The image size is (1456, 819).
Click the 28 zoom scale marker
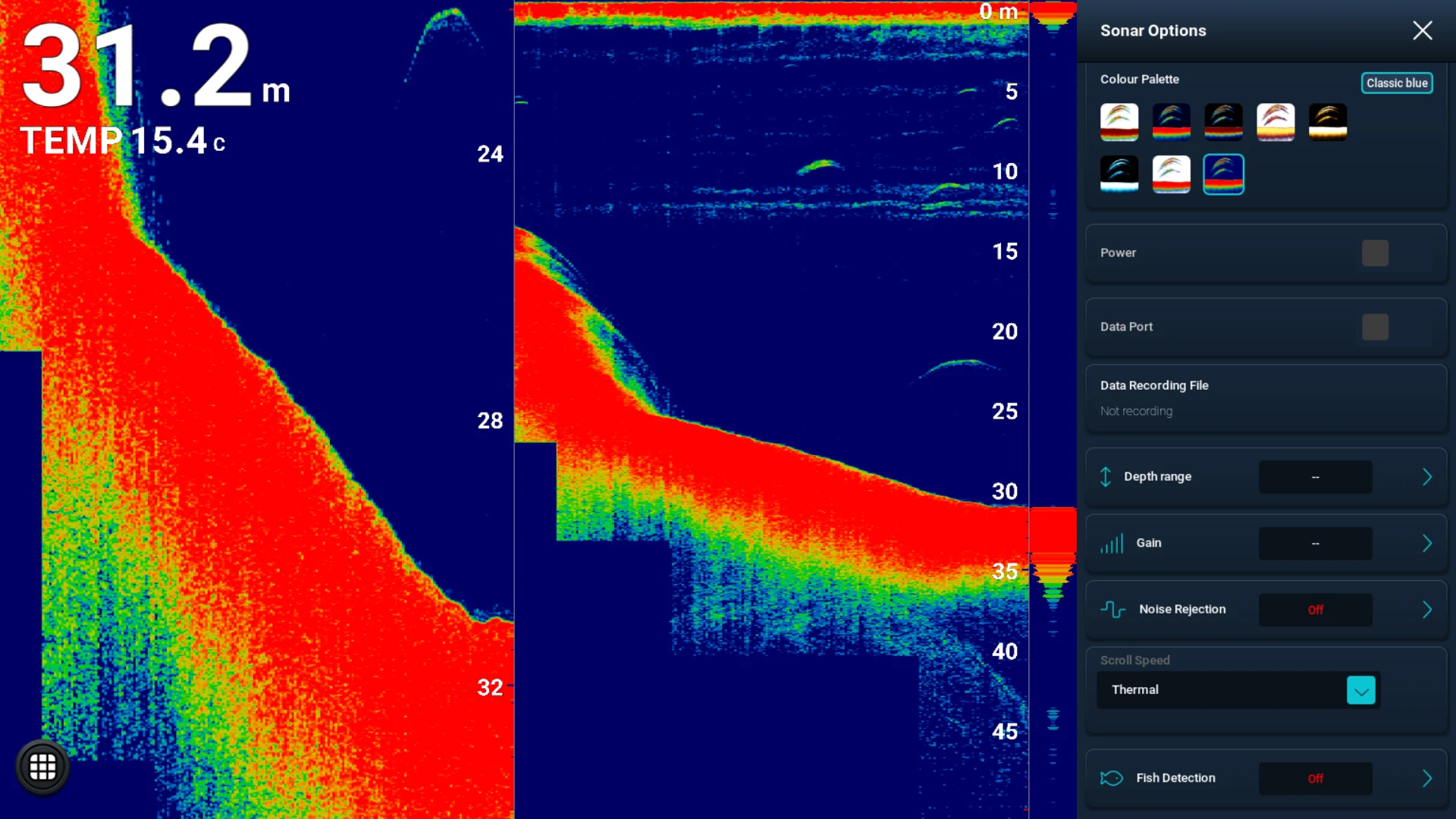[490, 421]
